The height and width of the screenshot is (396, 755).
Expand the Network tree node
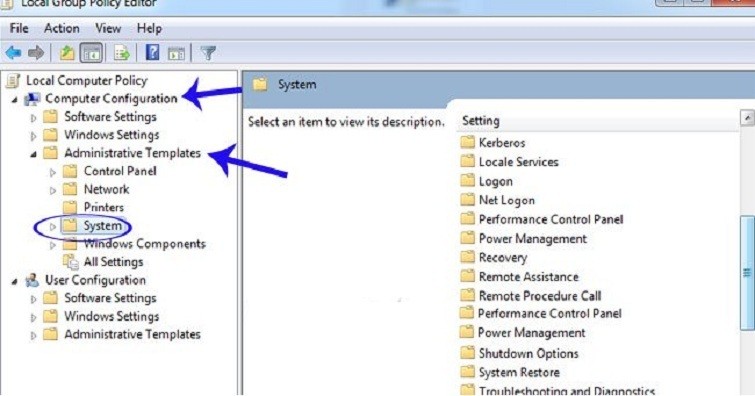tap(53, 190)
